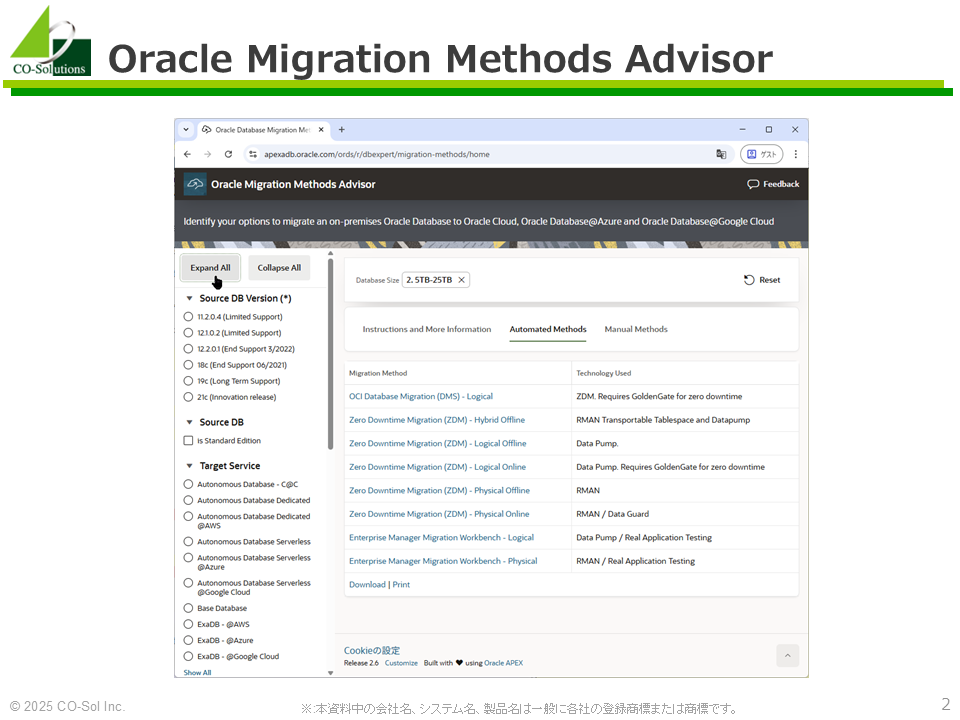This screenshot has width=960, height=720.
Task: Click the Migration Method column header
Action: pos(378,373)
